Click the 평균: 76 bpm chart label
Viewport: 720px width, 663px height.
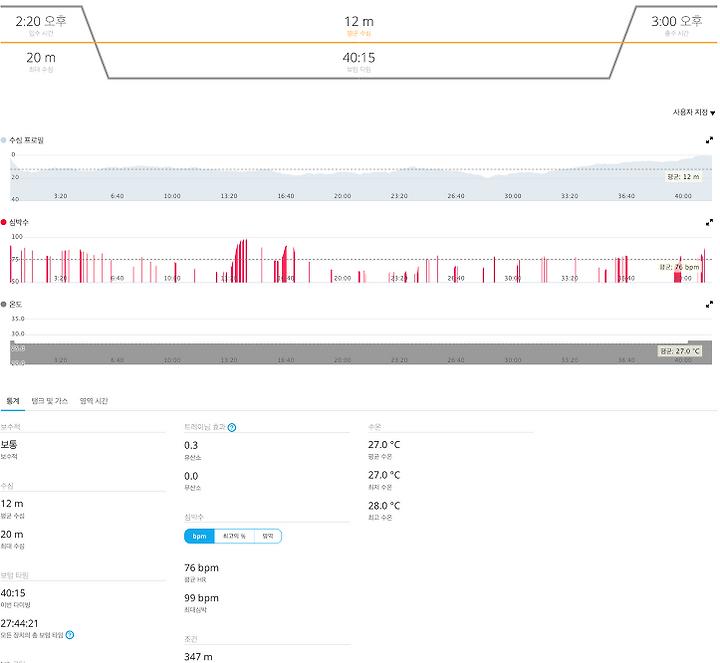pyautogui.click(x=679, y=267)
